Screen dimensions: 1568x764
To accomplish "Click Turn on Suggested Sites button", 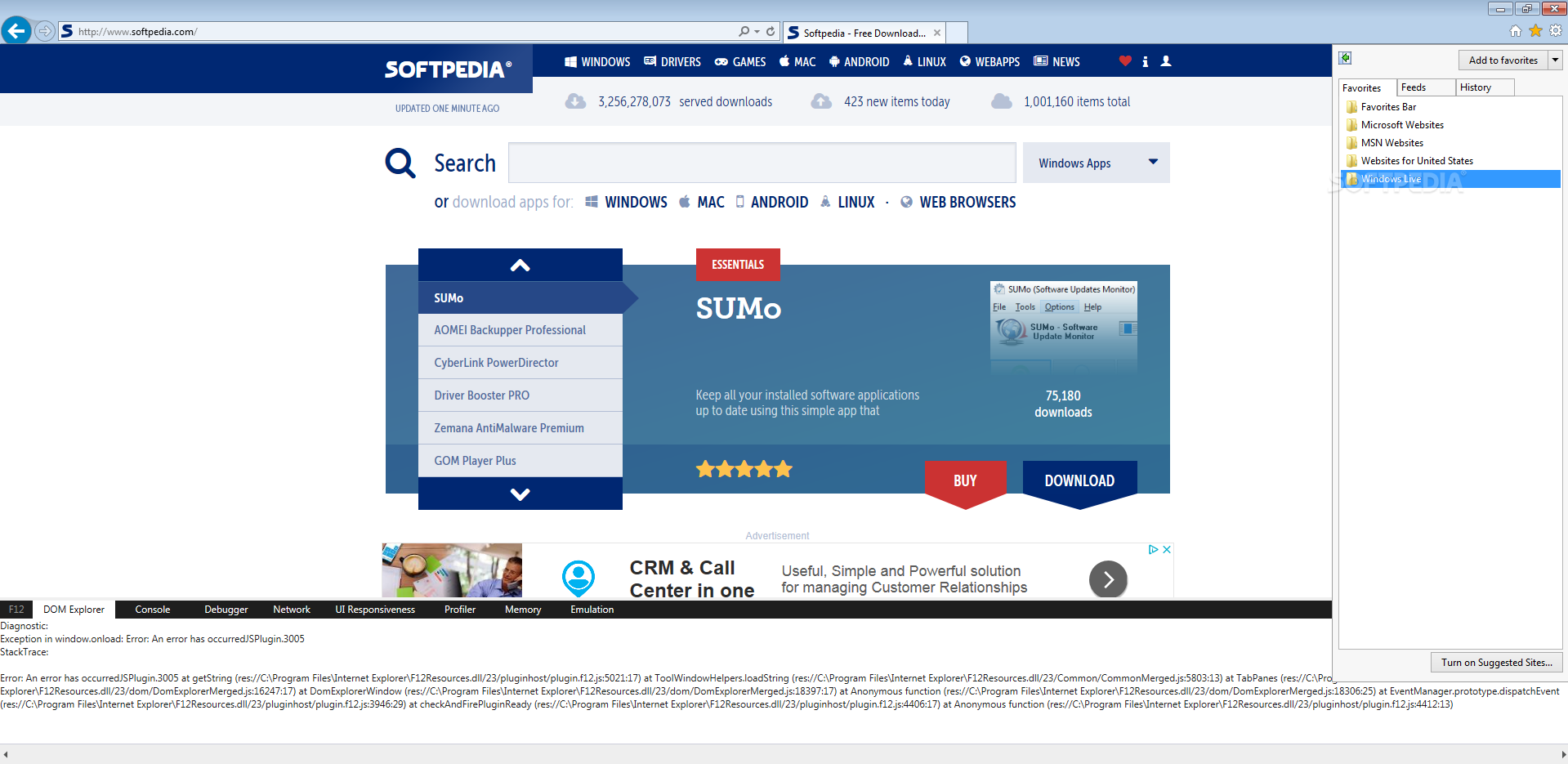I will point(1497,663).
